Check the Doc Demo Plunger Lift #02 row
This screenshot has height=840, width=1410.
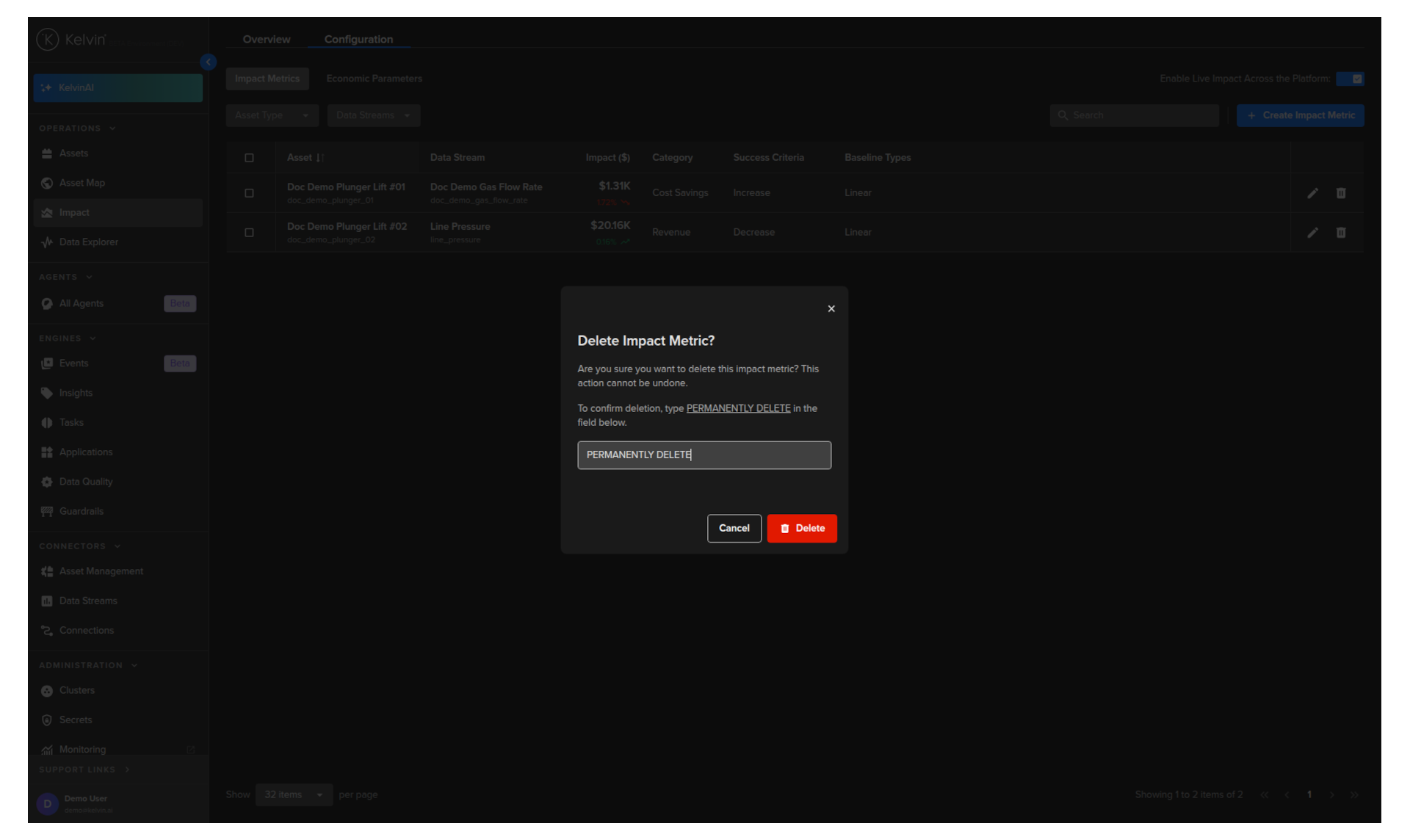[249, 233]
